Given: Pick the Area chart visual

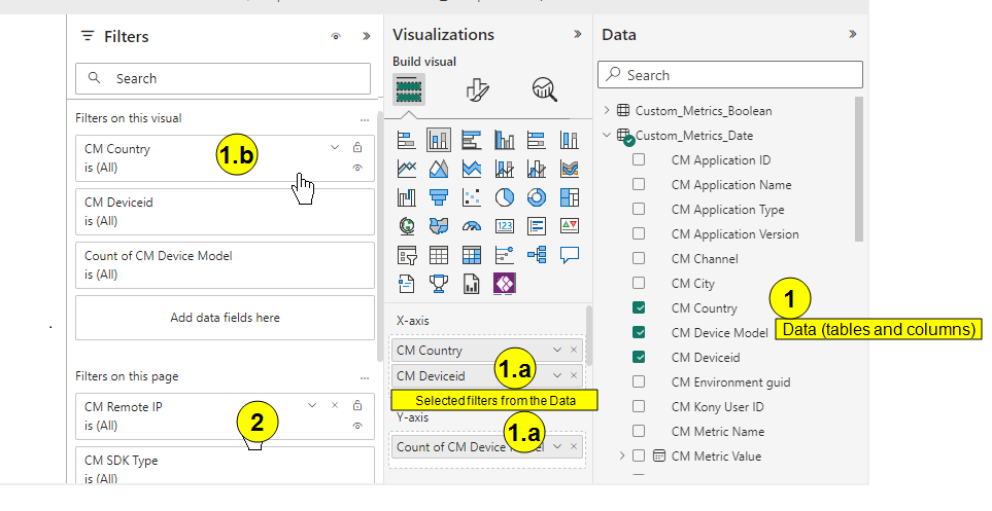Looking at the screenshot, I should coord(438,169).
